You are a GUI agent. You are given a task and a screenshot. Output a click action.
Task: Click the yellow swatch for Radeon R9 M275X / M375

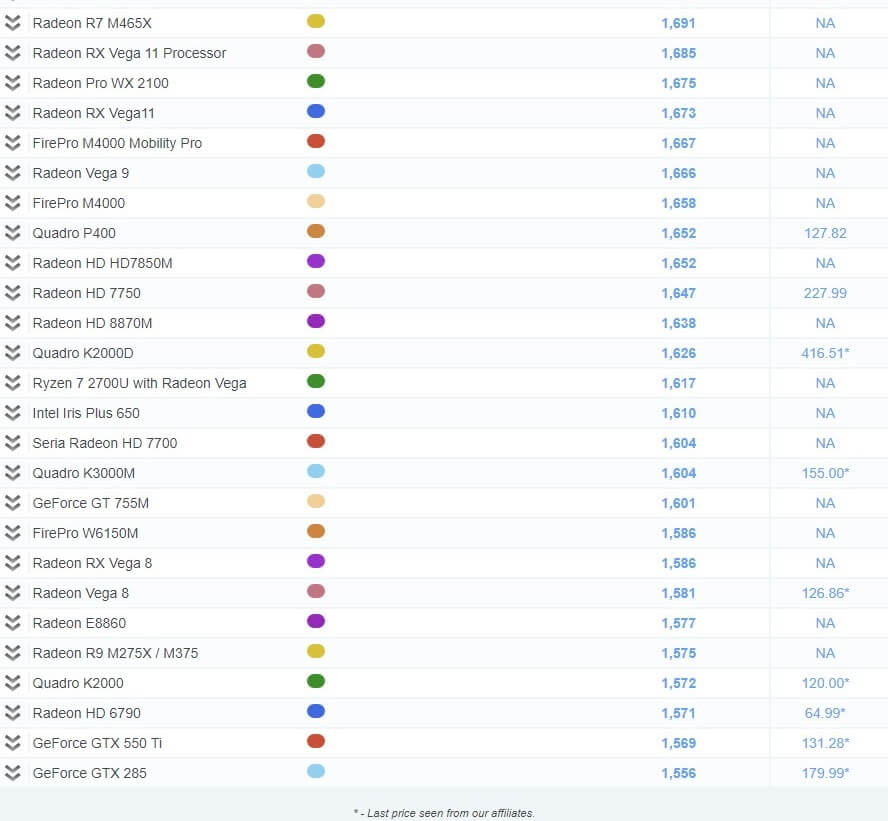pos(316,651)
